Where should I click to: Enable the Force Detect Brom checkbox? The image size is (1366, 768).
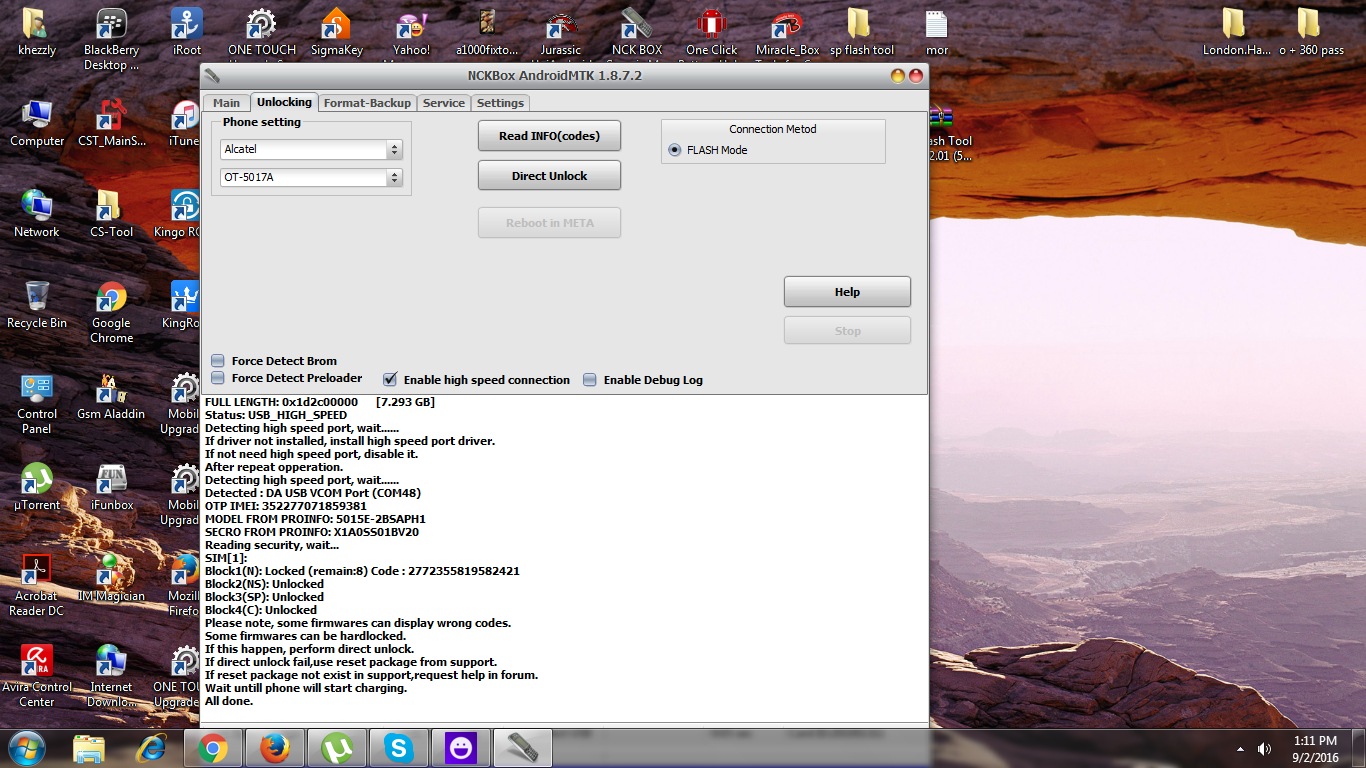point(218,361)
